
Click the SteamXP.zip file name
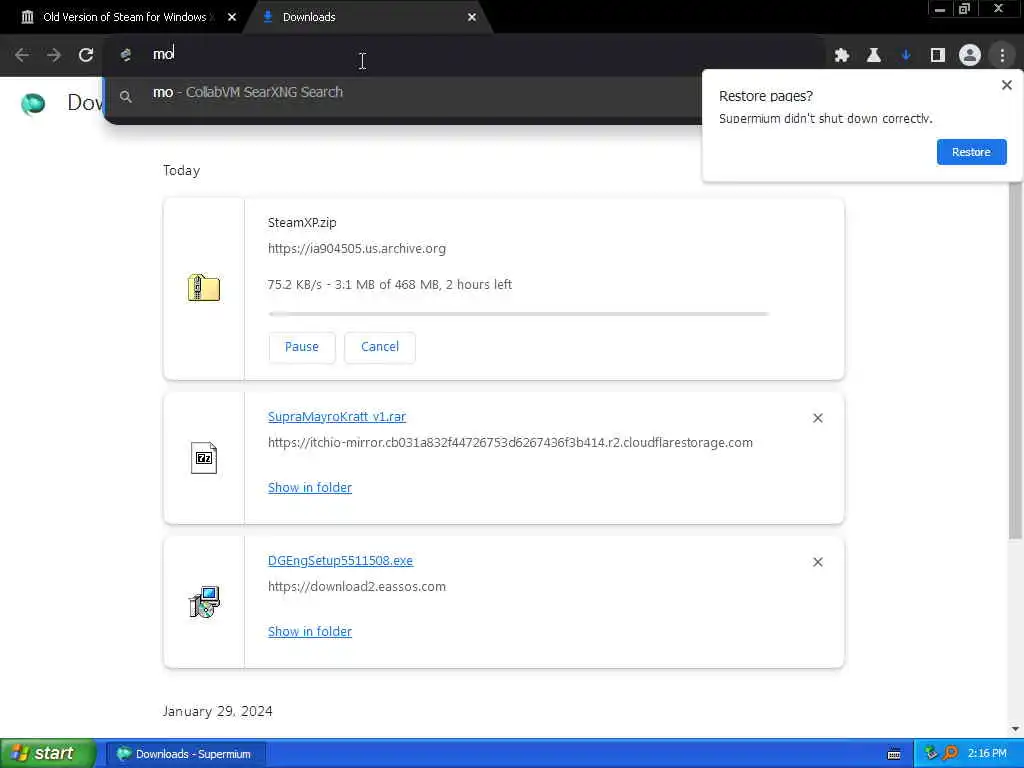point(302,223)
